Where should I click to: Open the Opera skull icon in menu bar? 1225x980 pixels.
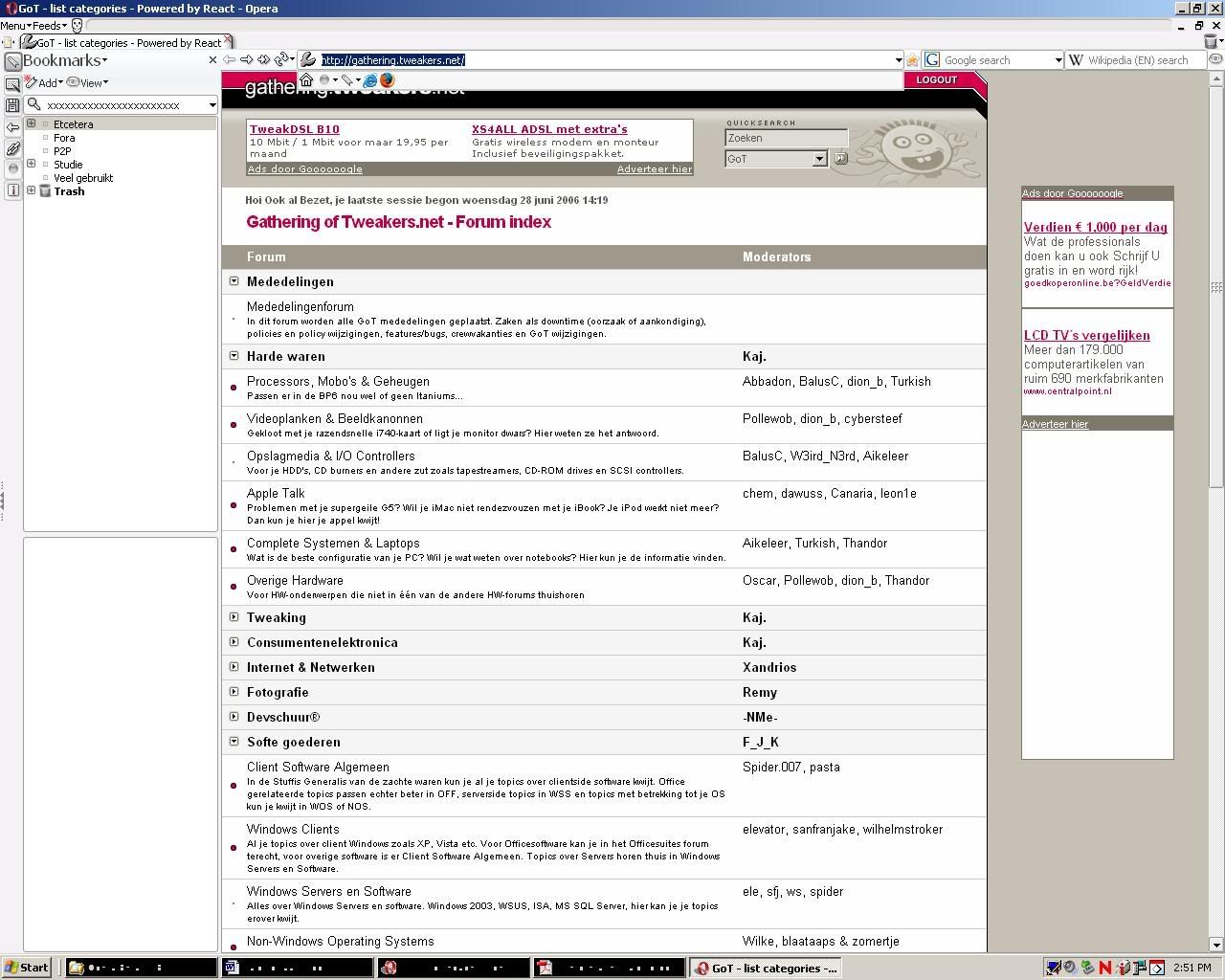[78, 26]
